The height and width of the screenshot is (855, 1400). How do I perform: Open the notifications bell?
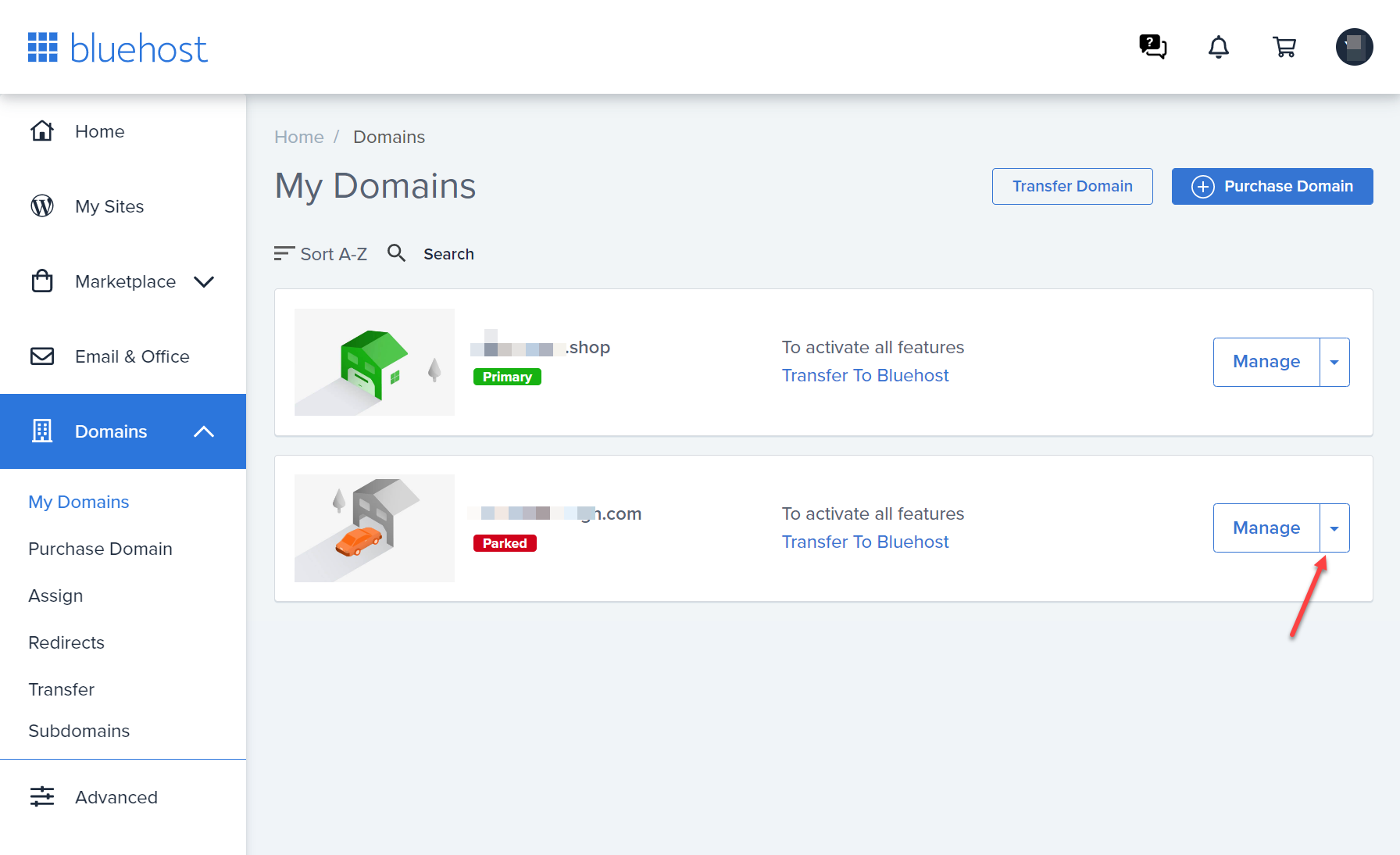(1219, 47)
